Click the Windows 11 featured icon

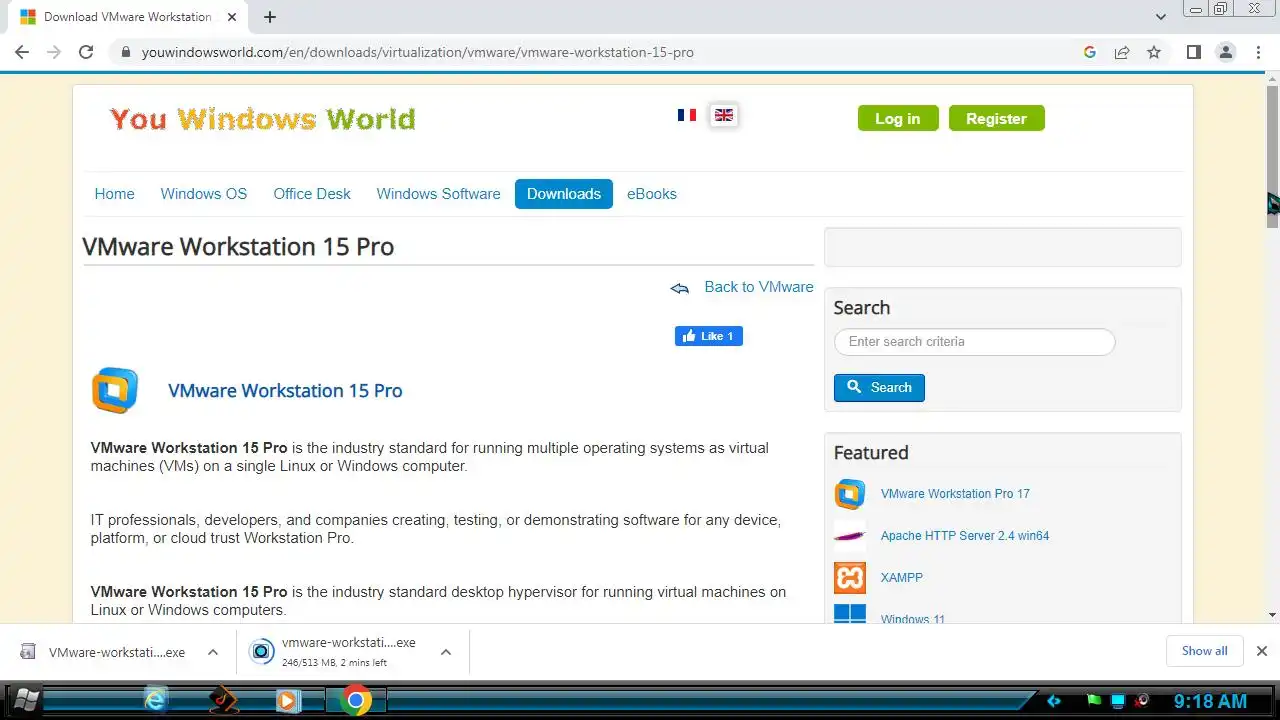point(850,613)
